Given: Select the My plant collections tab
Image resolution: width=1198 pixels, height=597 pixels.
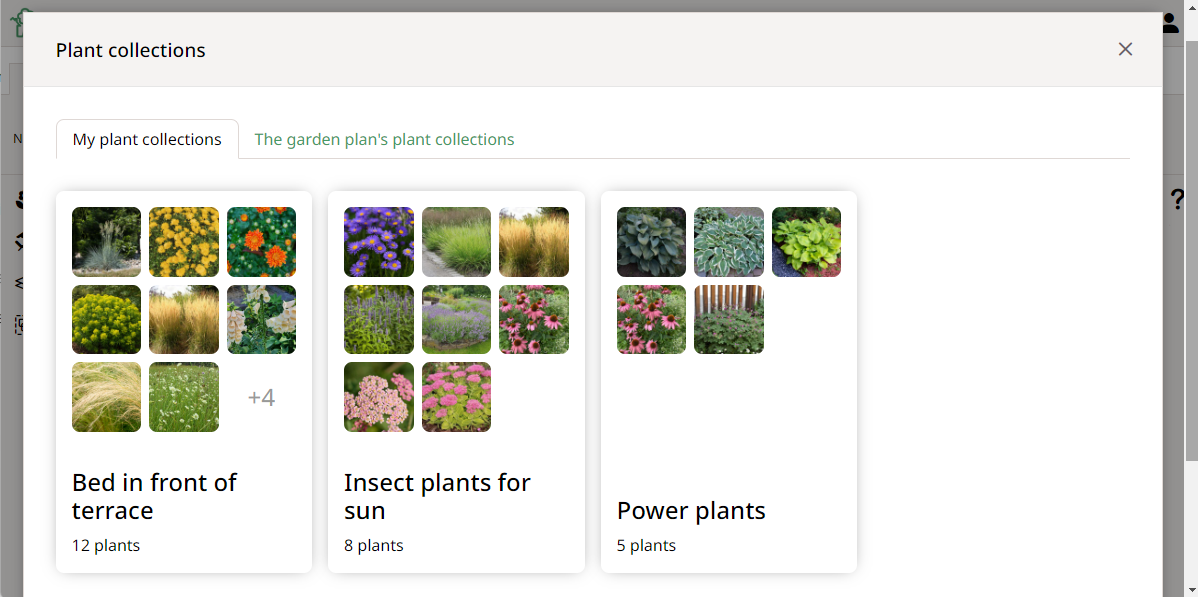Looking at the screenshot, I should 147,139.
